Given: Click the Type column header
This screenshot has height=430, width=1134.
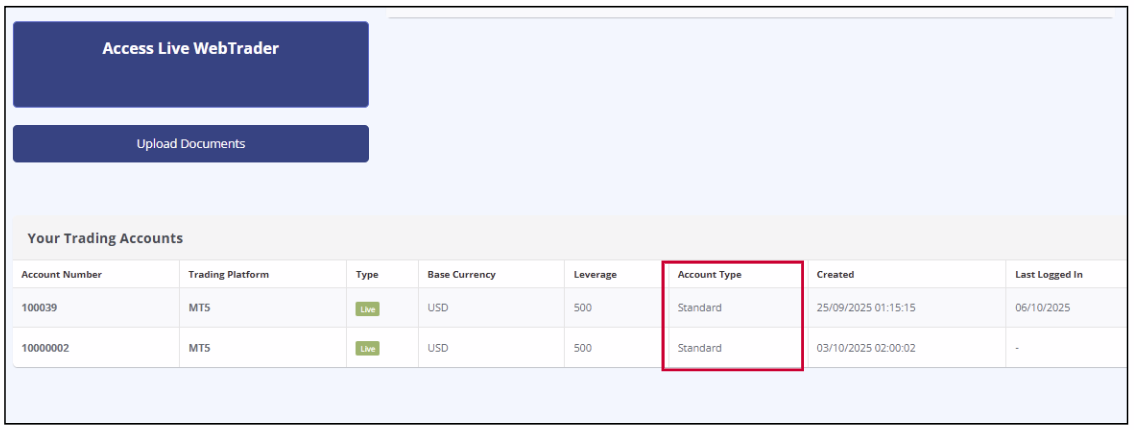Looking at the screenshot, I should 367,274.
